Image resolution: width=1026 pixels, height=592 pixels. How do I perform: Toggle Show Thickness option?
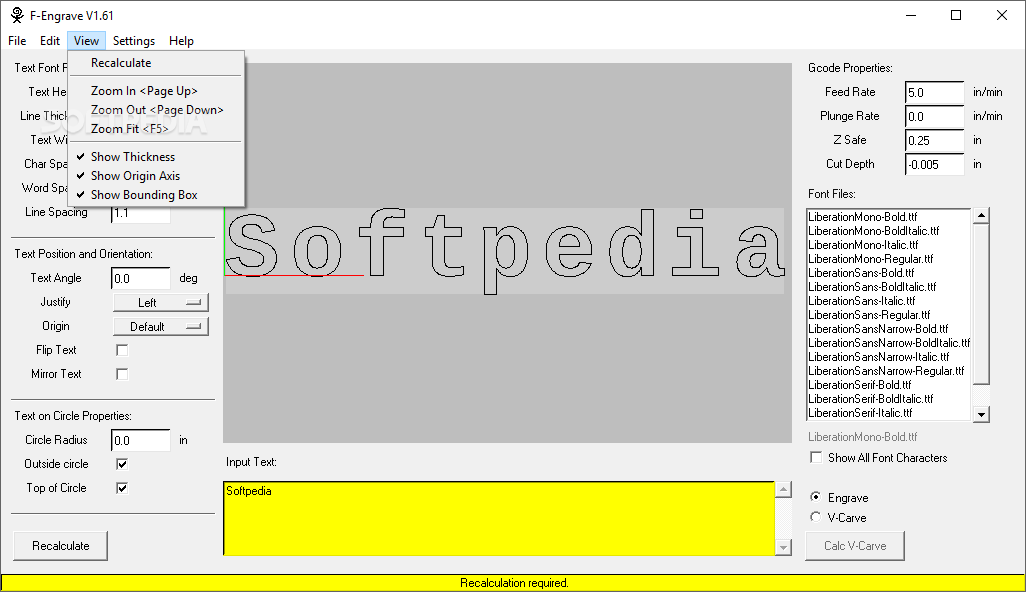click(x=156, y=157)
